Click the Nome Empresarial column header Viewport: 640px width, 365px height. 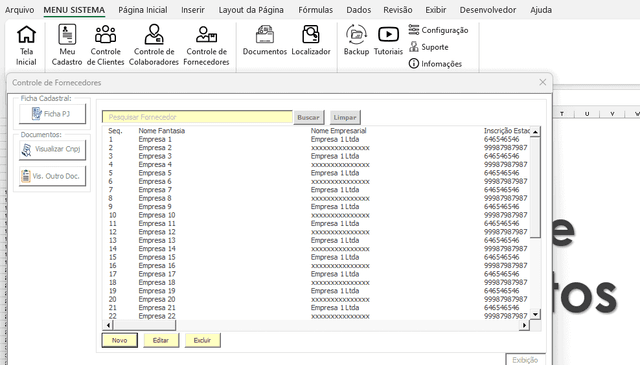[338, 131]
